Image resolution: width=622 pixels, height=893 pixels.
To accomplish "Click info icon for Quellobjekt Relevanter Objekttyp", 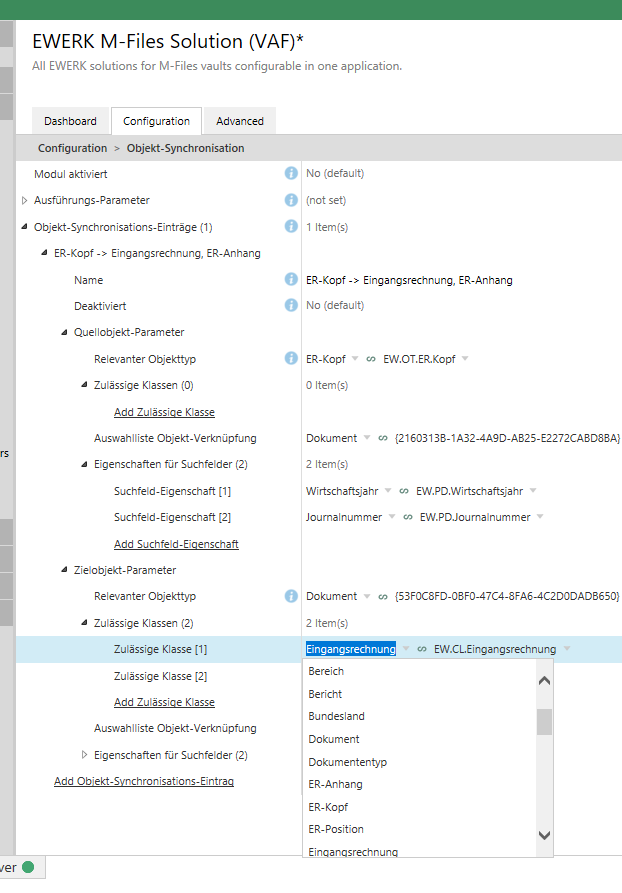I will click(x=291, y=358).
